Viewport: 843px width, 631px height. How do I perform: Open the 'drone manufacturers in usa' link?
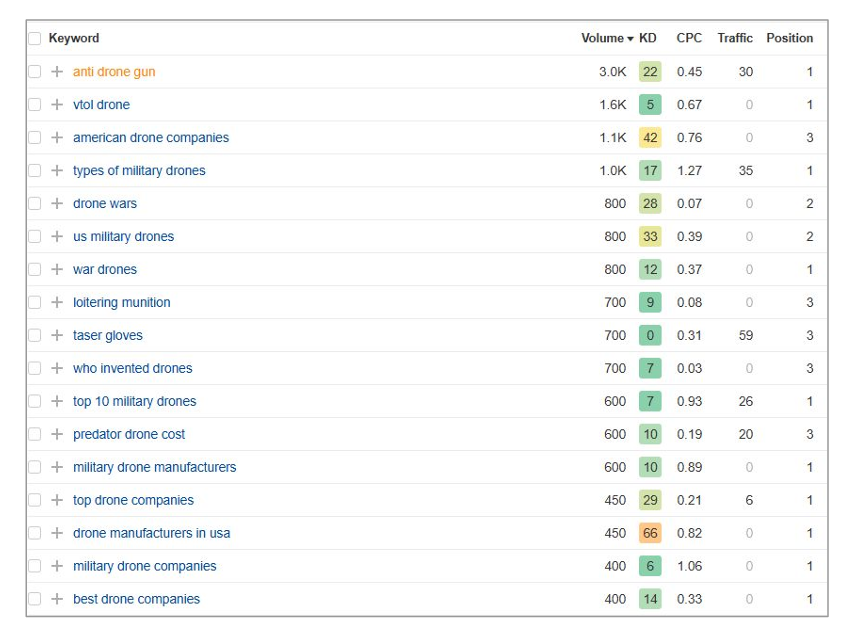(151, 534)
